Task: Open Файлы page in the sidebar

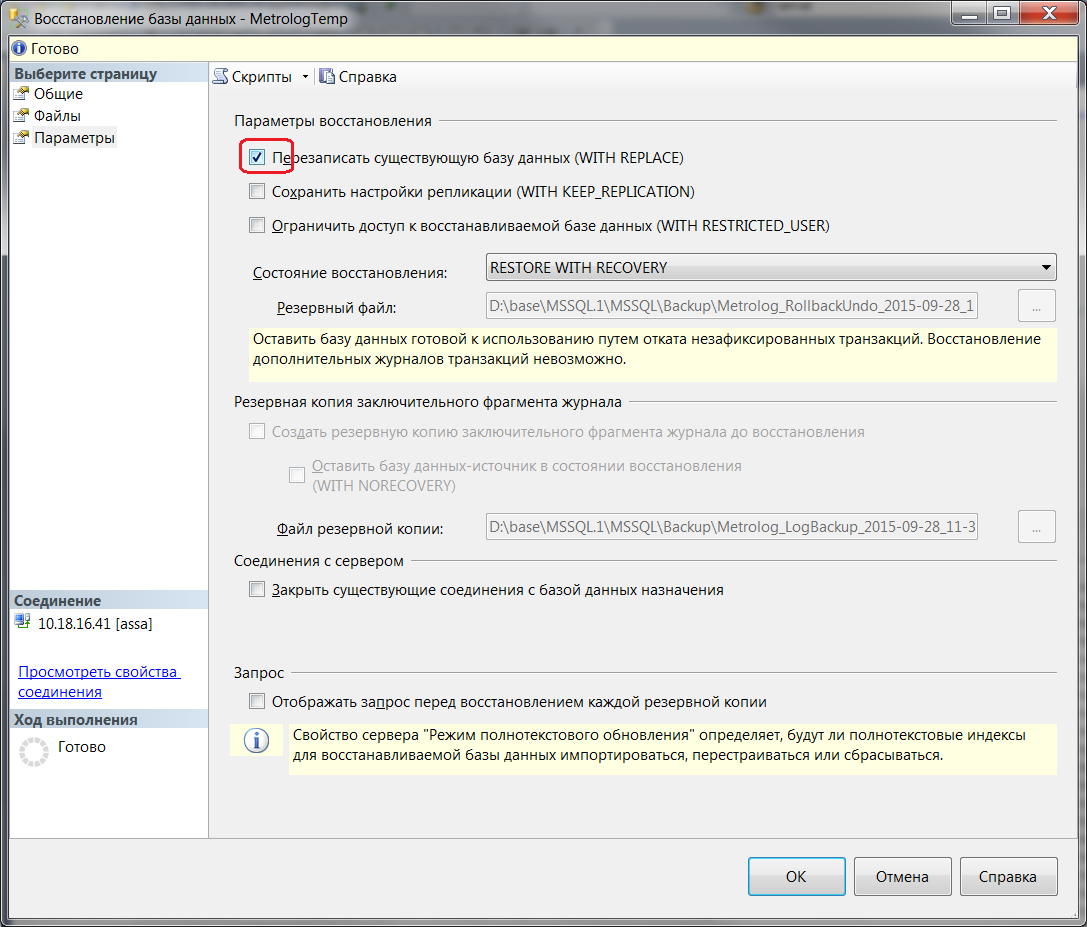Action: tap(57, 116)
